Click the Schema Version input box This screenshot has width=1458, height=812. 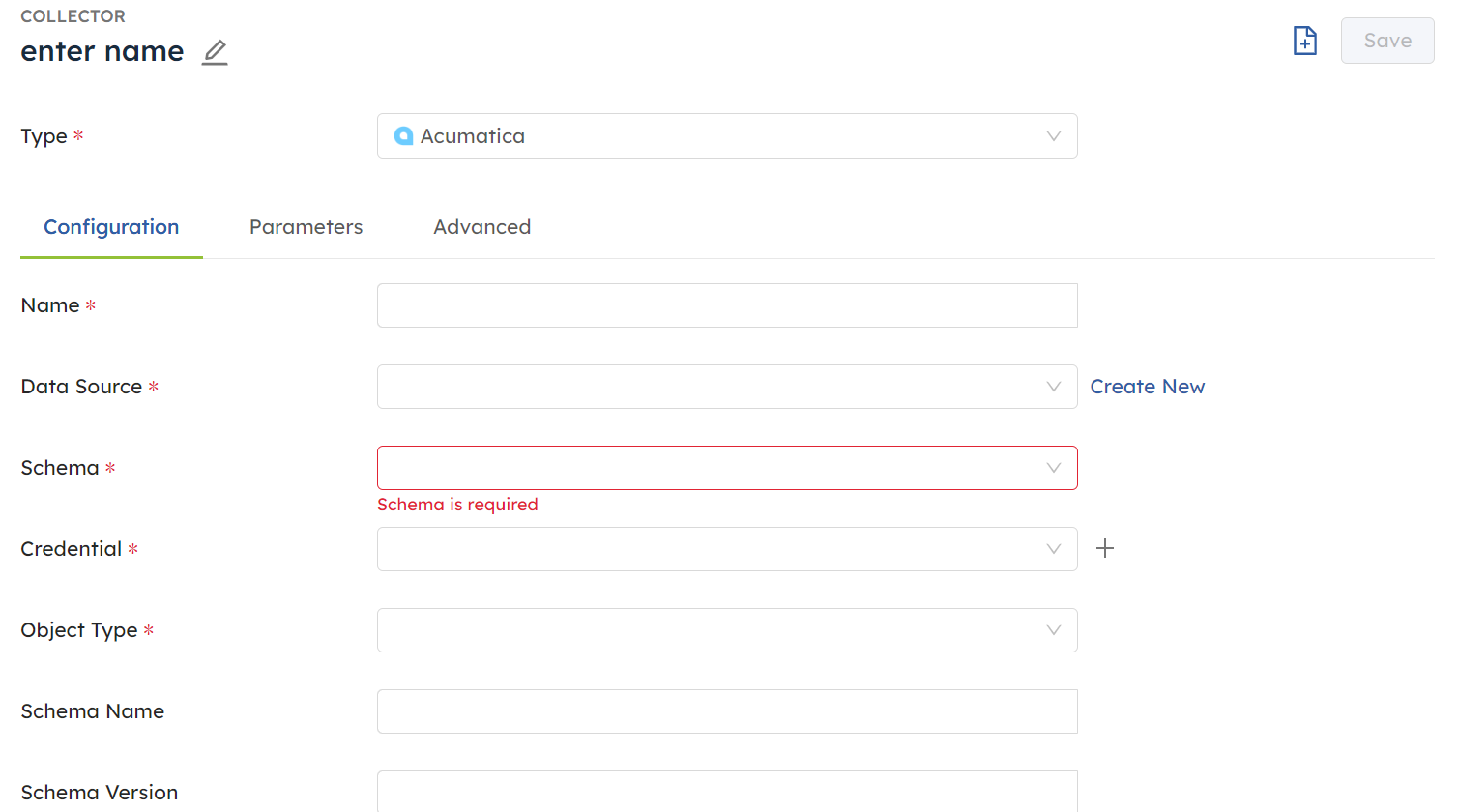[727, 792]
